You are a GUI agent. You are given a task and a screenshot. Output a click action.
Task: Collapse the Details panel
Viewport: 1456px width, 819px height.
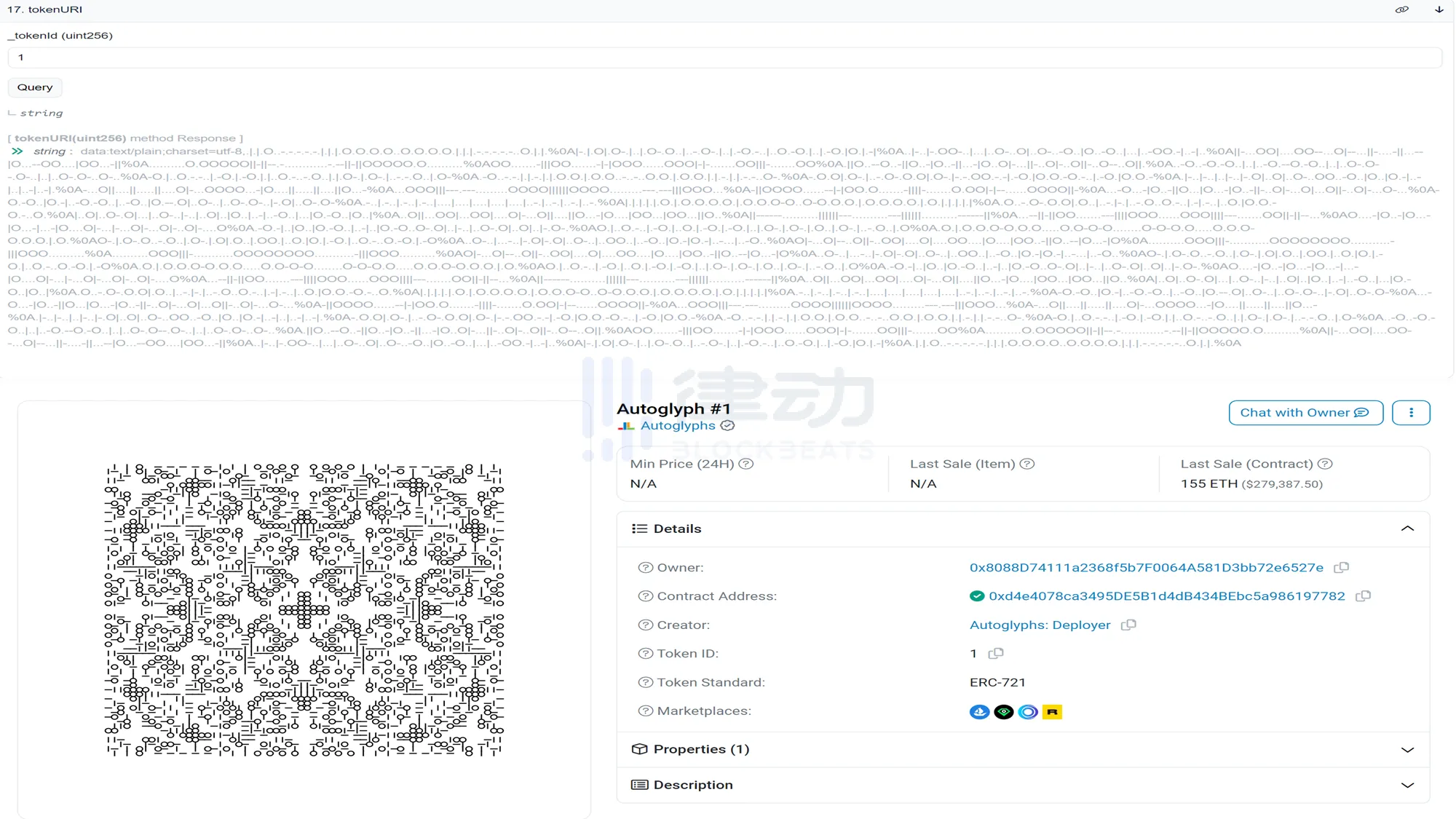pos(1408,528)
